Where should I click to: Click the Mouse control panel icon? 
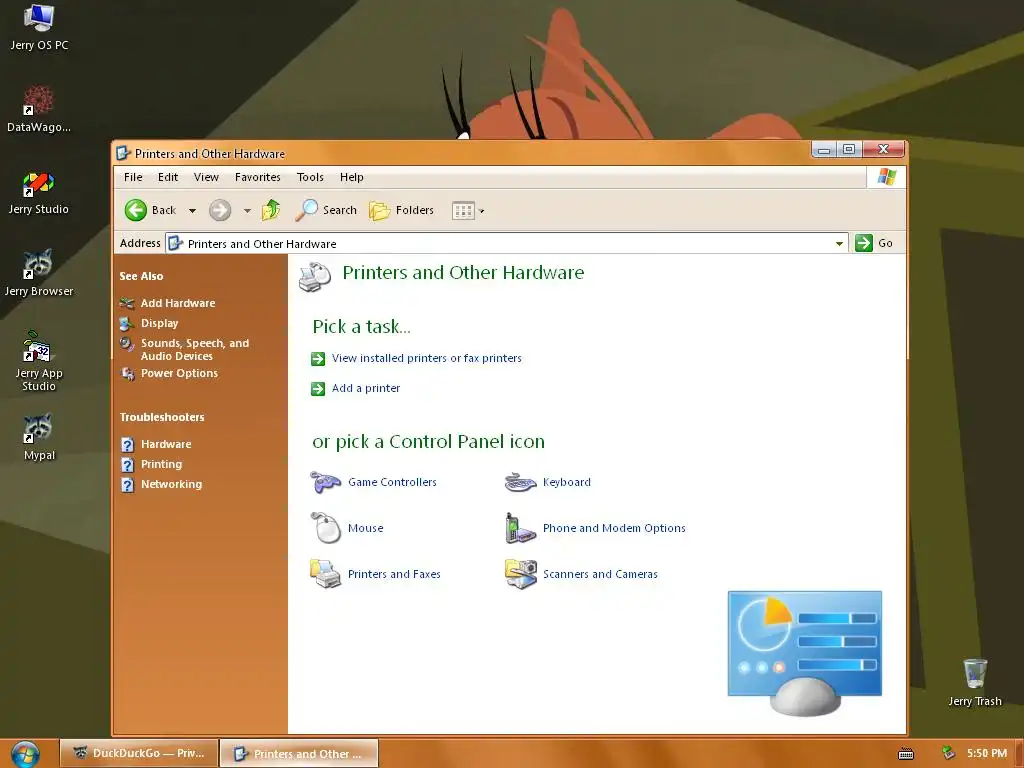(x=325, y=528)
